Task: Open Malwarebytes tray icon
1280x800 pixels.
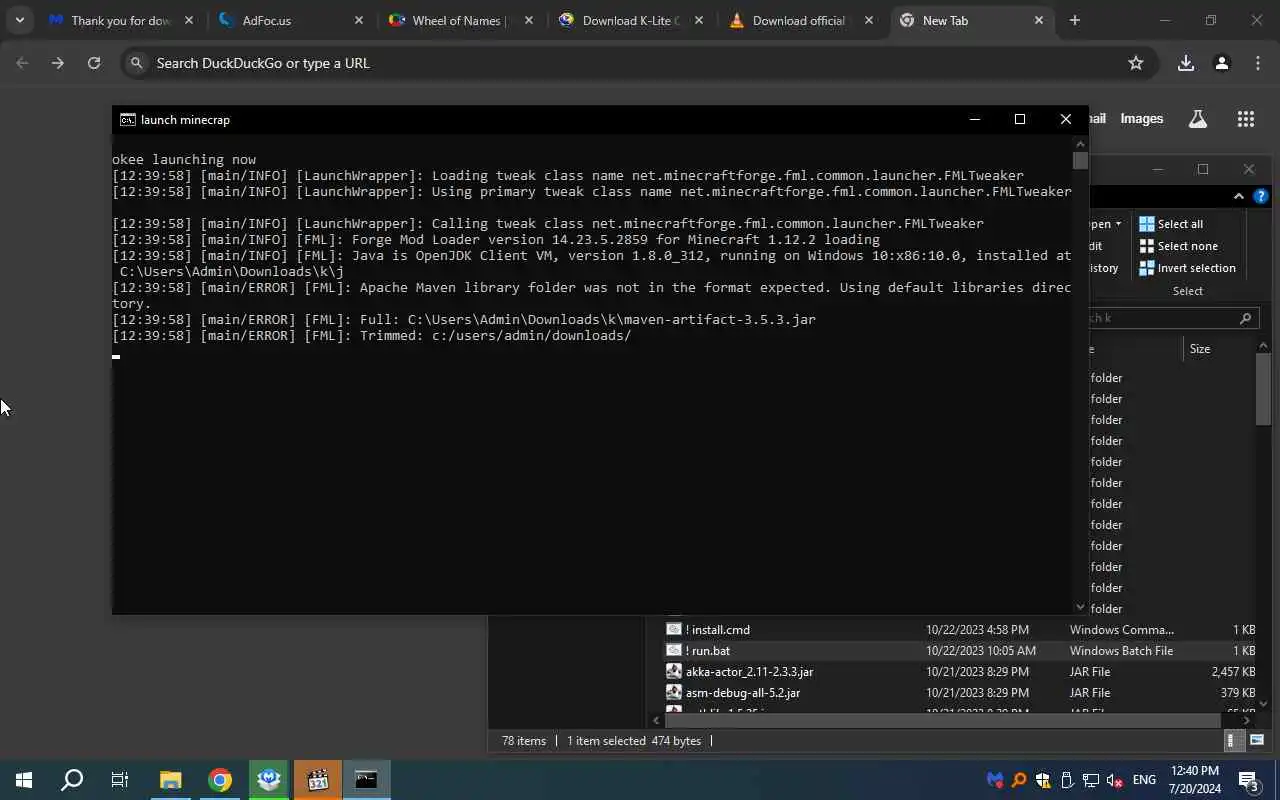Action: pos(994,780)
